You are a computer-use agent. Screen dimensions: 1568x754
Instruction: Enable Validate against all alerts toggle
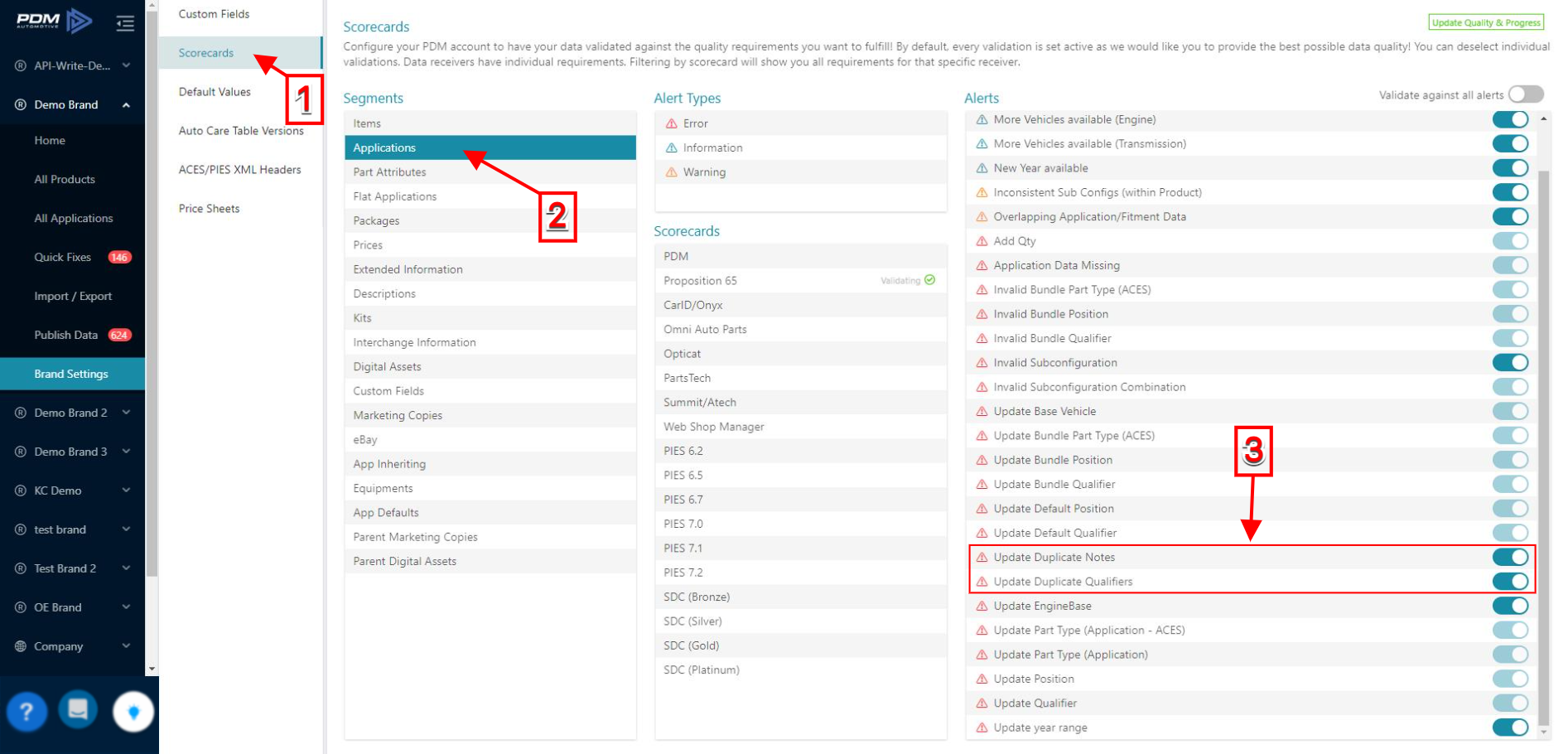point(1526,94)
